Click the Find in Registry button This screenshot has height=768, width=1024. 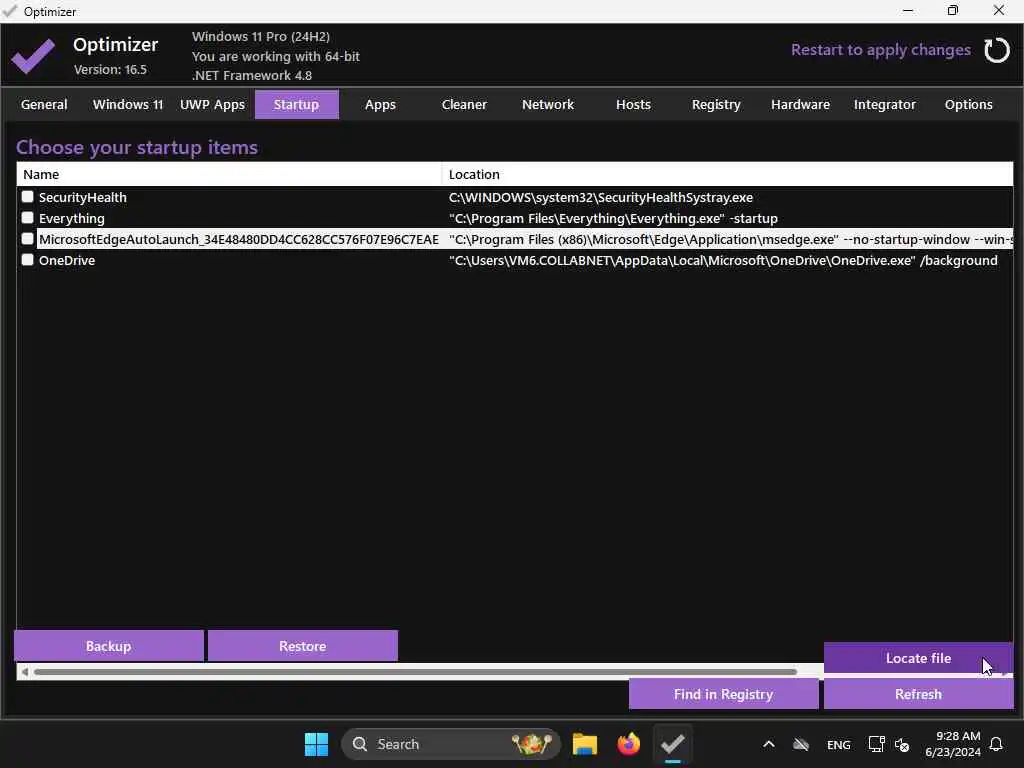(724, 694)
